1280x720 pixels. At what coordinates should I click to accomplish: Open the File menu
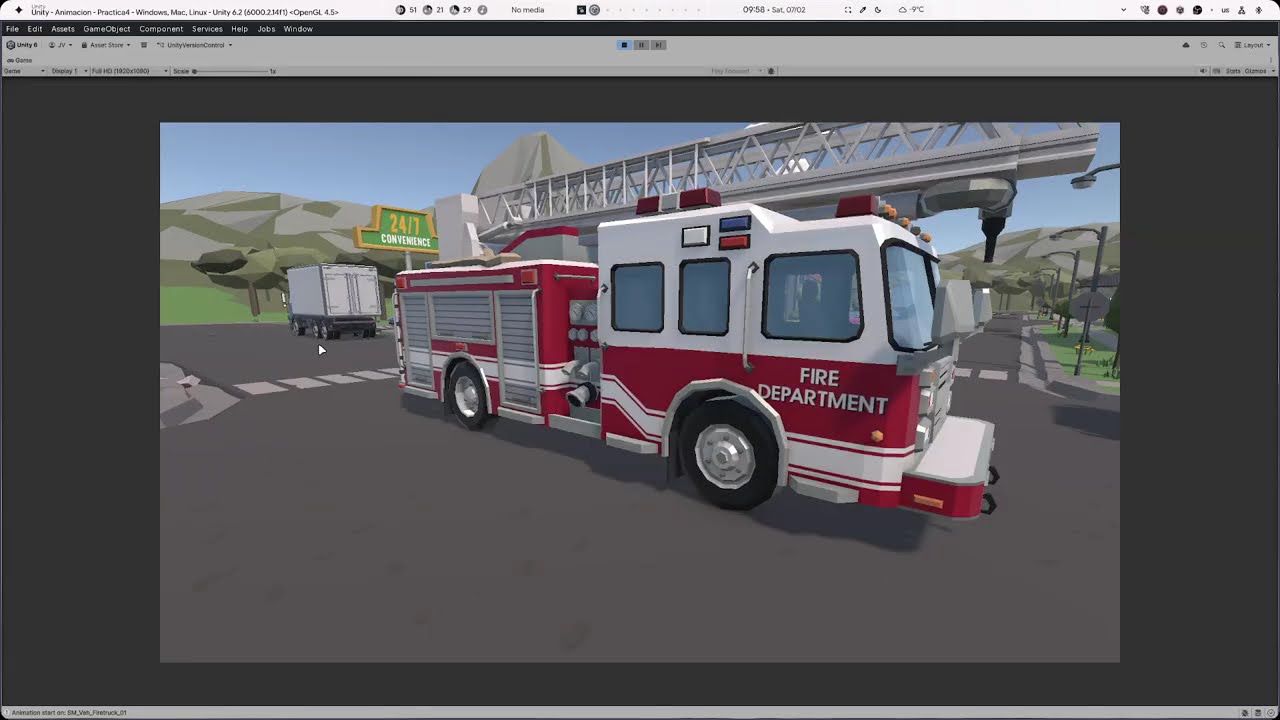pyautogui.click(x=12, y=29)
